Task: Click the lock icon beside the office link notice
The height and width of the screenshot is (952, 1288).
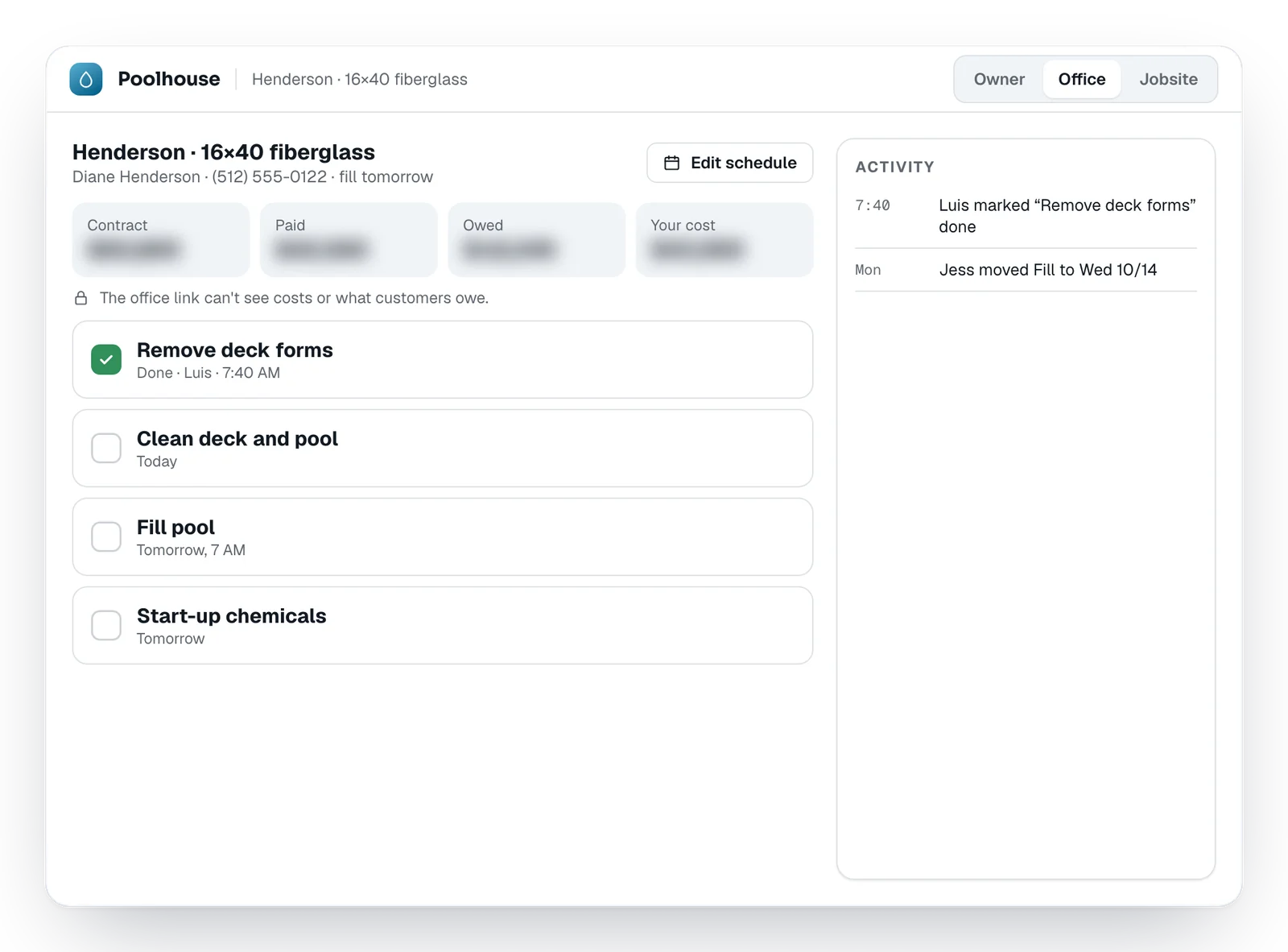Action: click(x=81, y=298)
